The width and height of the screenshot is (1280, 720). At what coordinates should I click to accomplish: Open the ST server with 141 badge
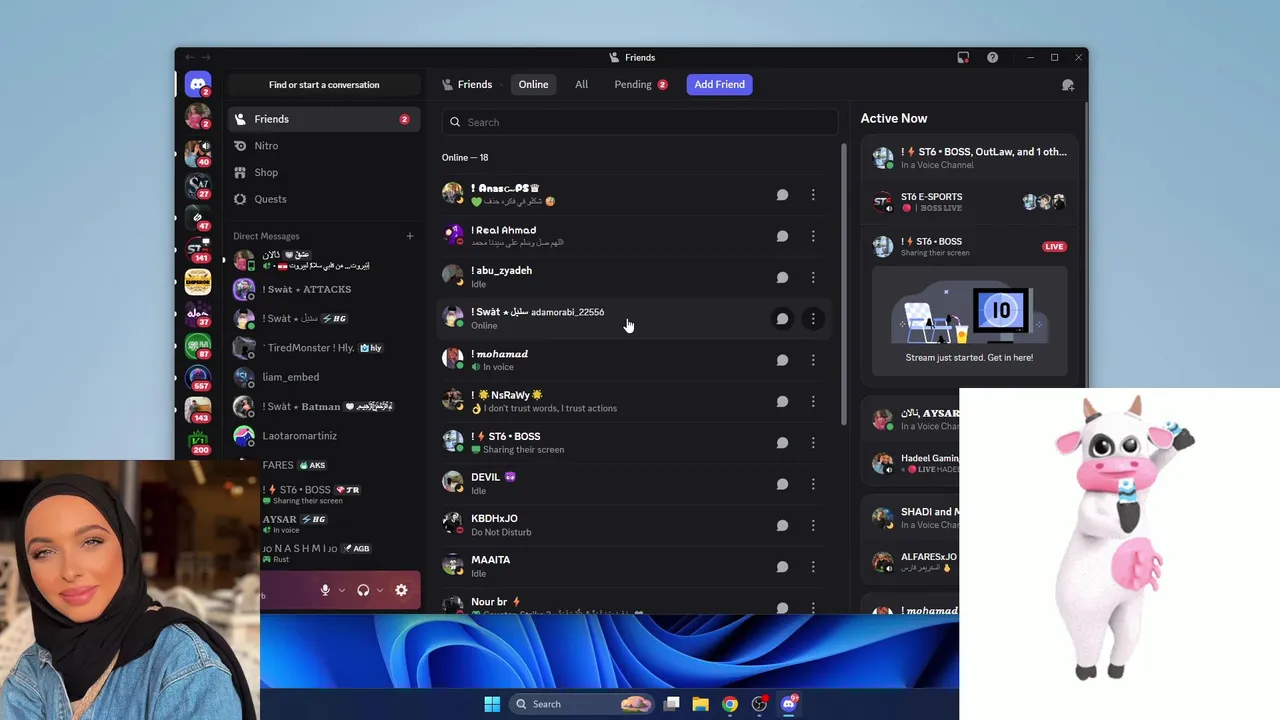198,250
